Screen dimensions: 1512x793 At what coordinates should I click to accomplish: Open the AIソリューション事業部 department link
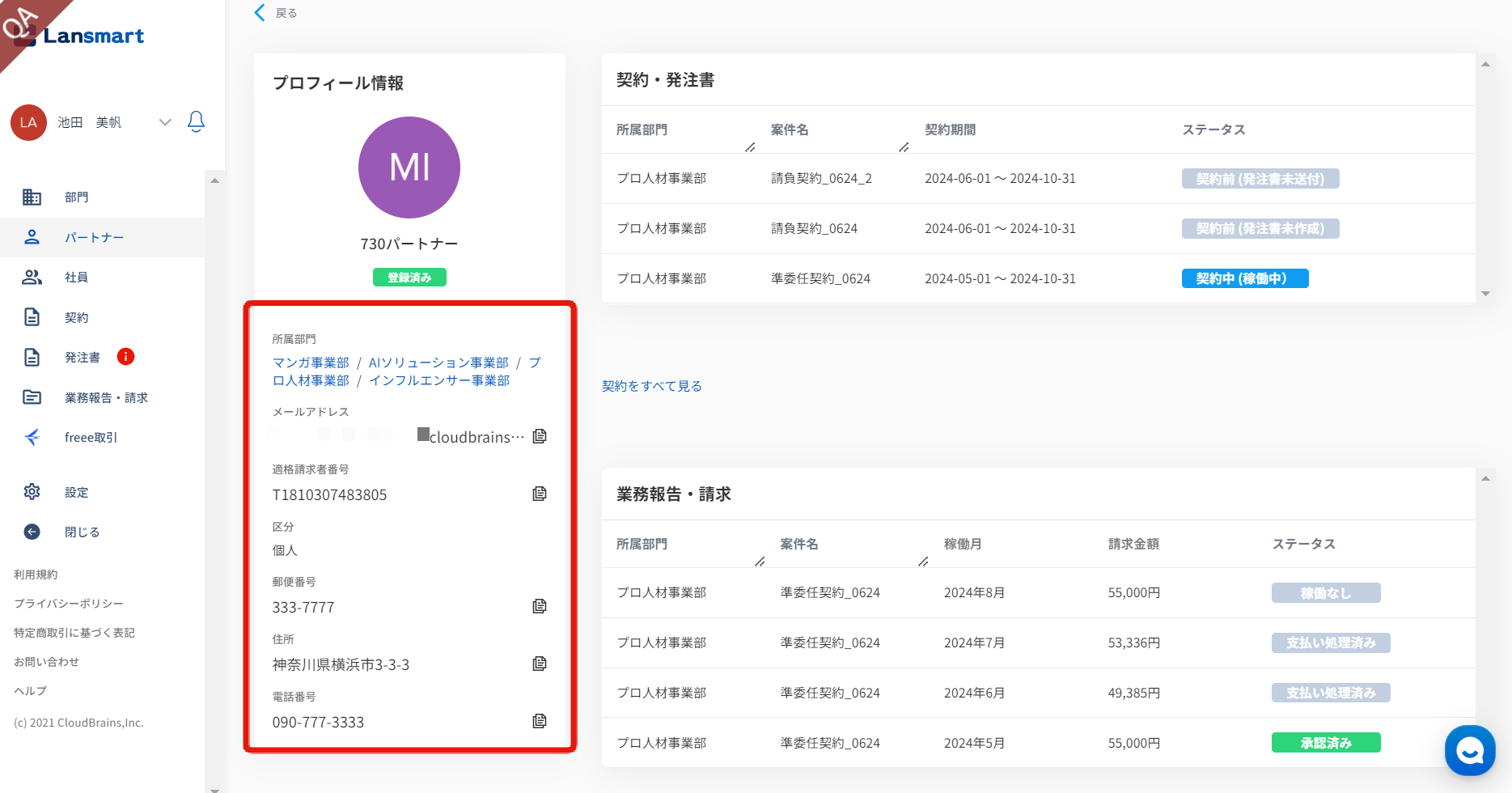438,363
